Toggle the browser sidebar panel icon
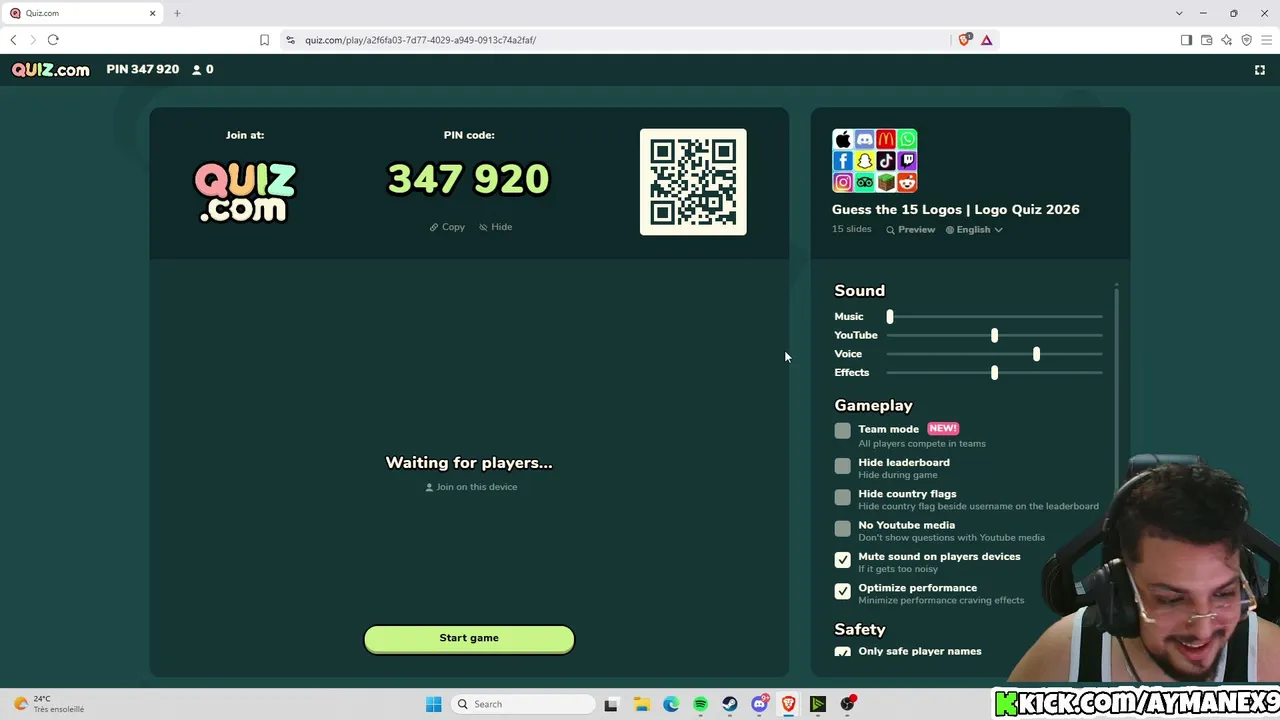This screenshot has height=720, width=1280. (x=1186, y=40)
